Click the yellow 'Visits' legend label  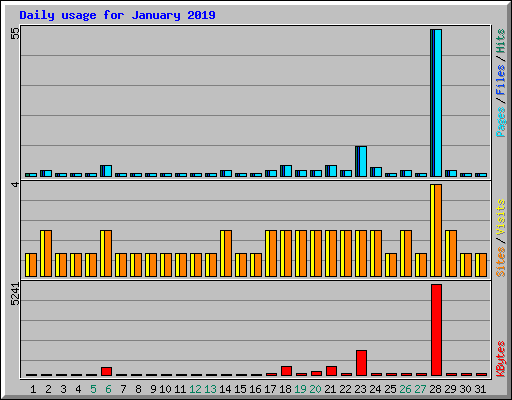click(501, 218)
